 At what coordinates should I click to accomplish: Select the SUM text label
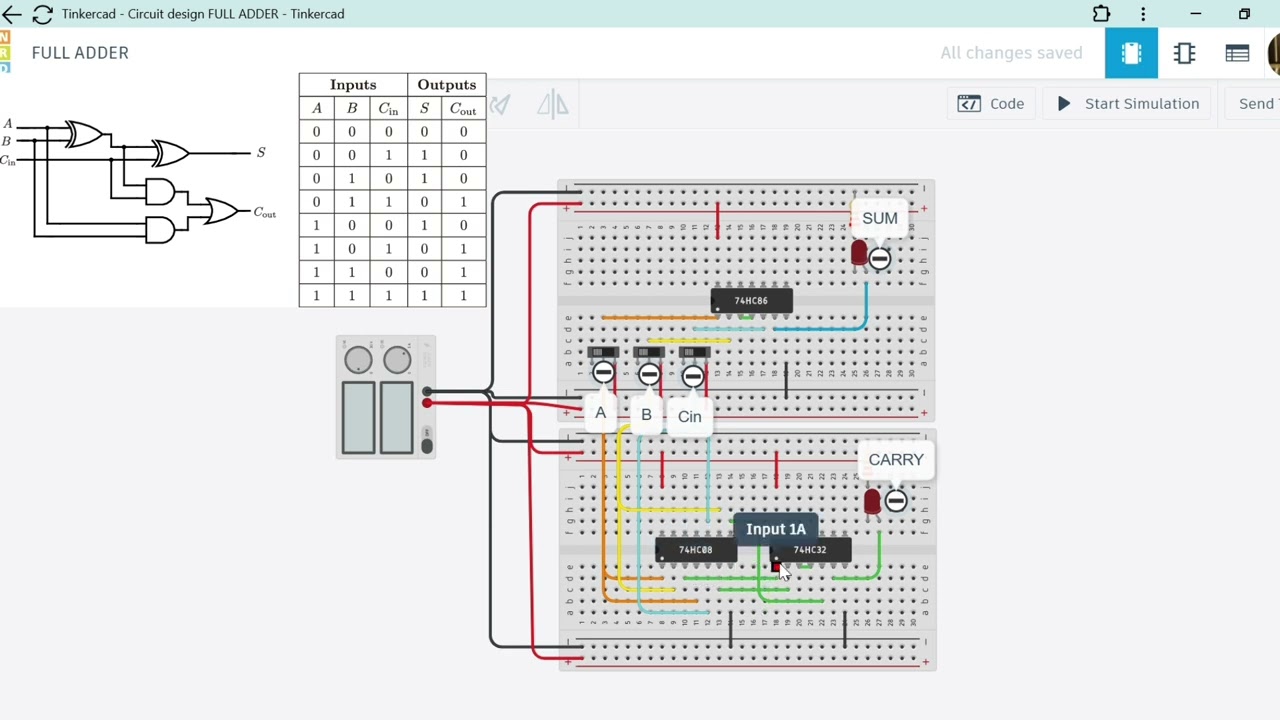pos(880,218)
